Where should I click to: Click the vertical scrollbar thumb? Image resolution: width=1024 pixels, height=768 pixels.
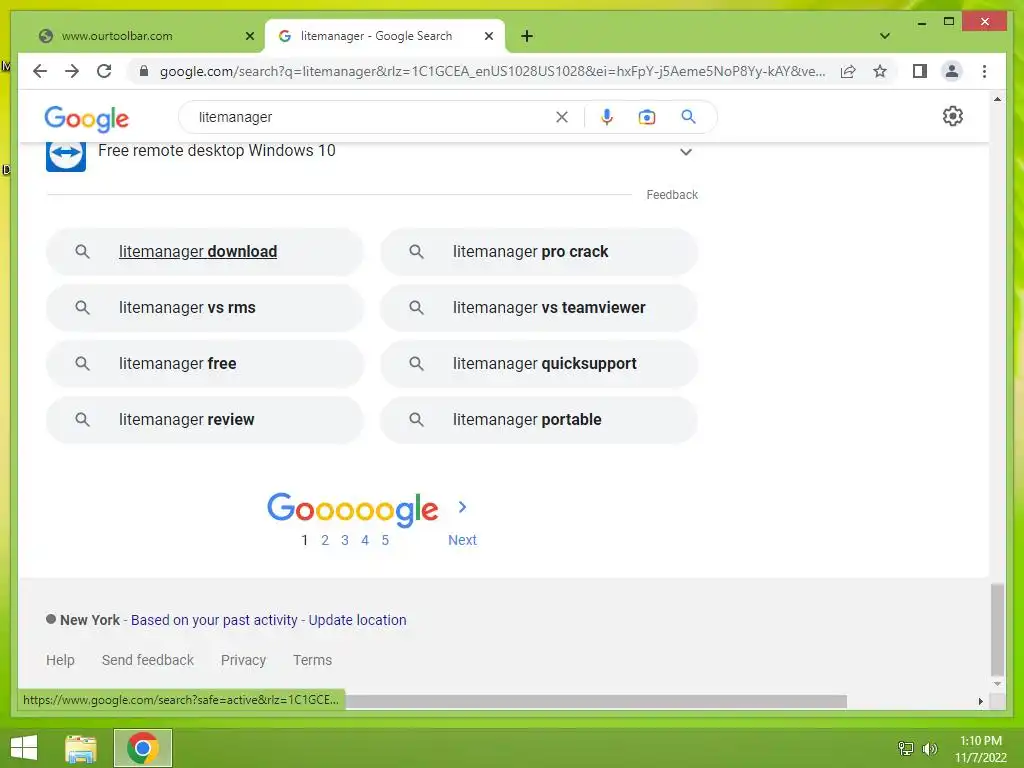tap(997, 630)
